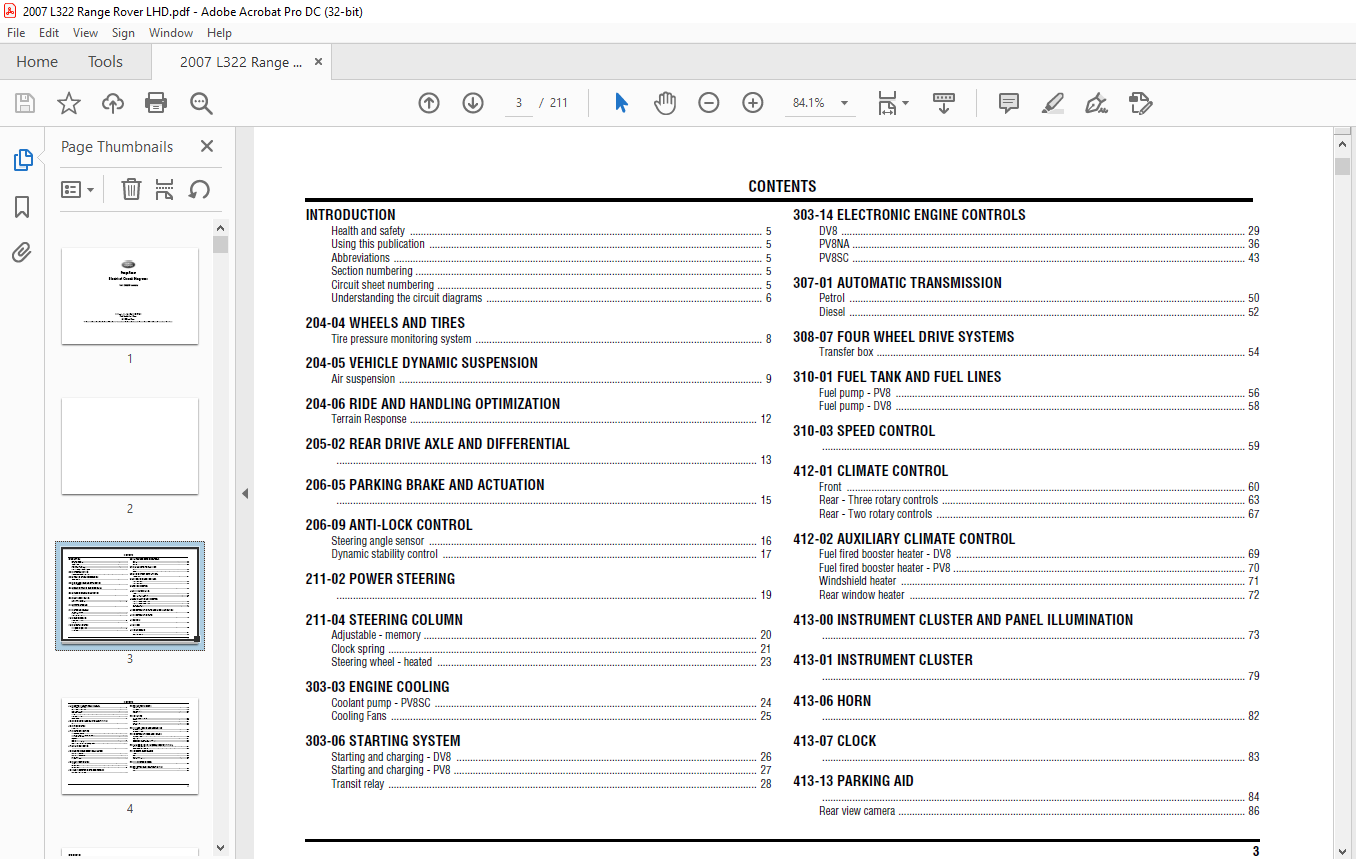
Task: Rotate pages with the rotate icon
Action: pos(199,189)
